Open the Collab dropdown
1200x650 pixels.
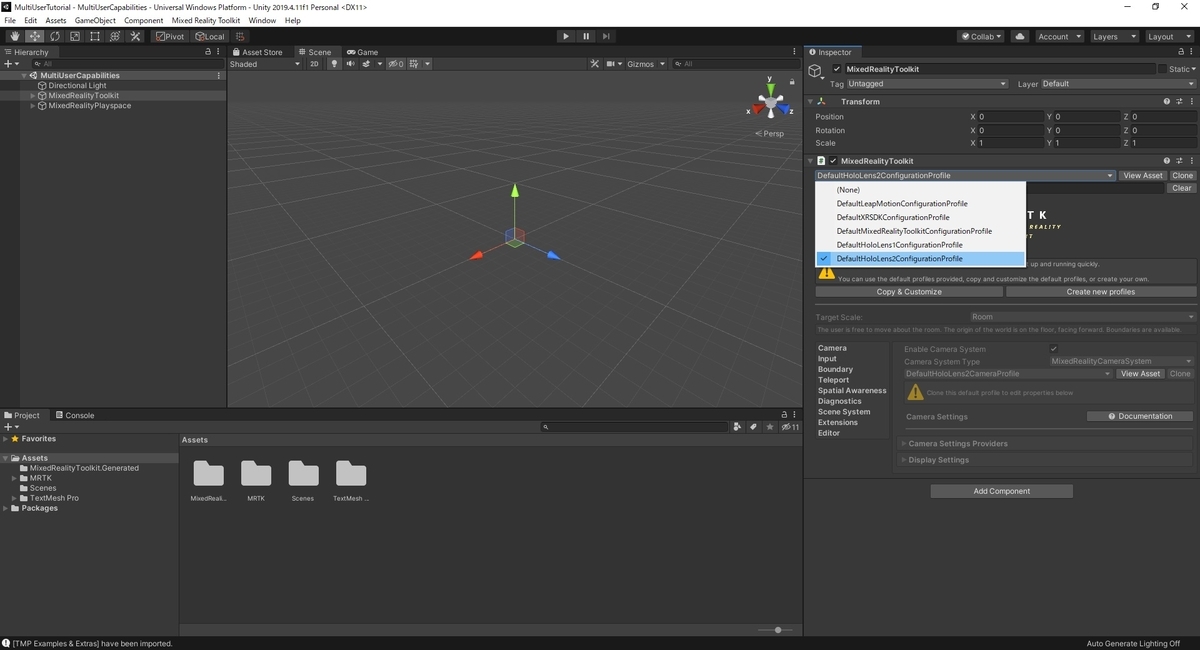[981, 36]
